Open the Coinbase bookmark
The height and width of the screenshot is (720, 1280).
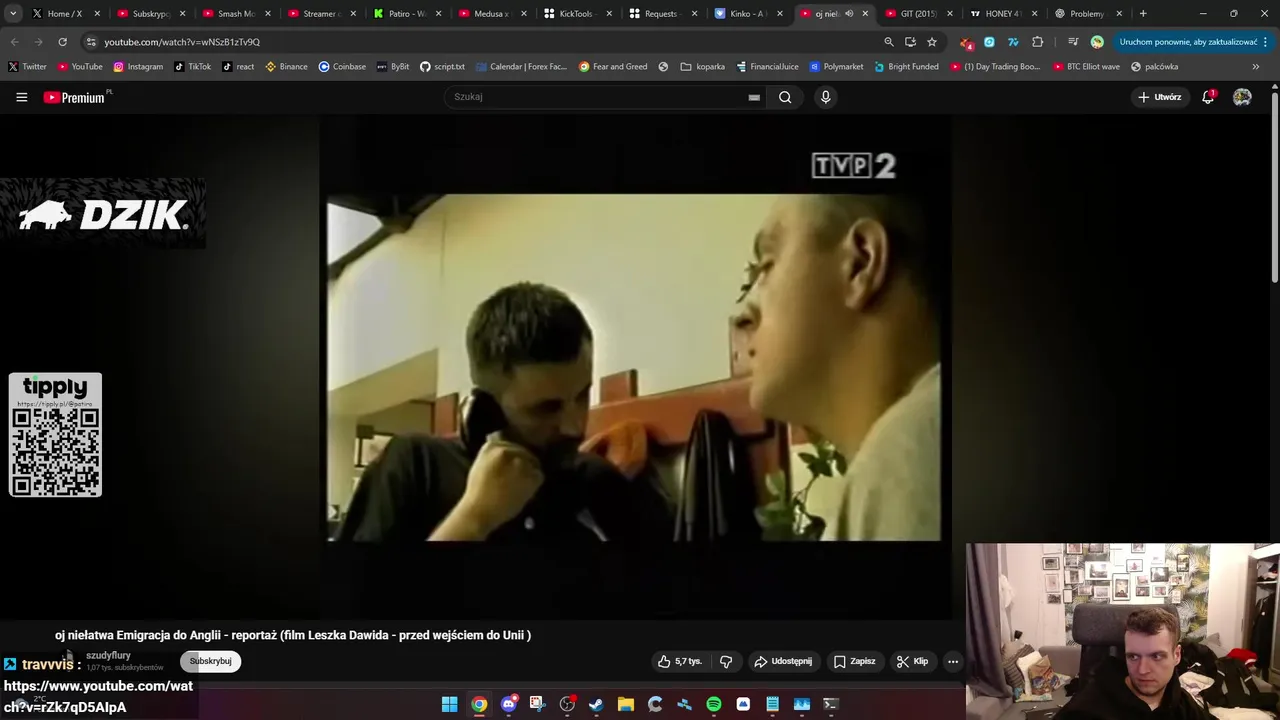(342, 66)
